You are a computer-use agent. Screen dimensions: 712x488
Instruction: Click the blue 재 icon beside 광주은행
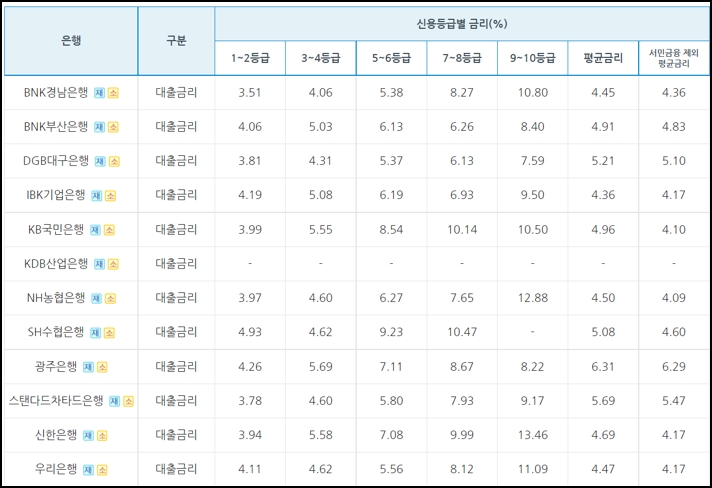point(88,367)
